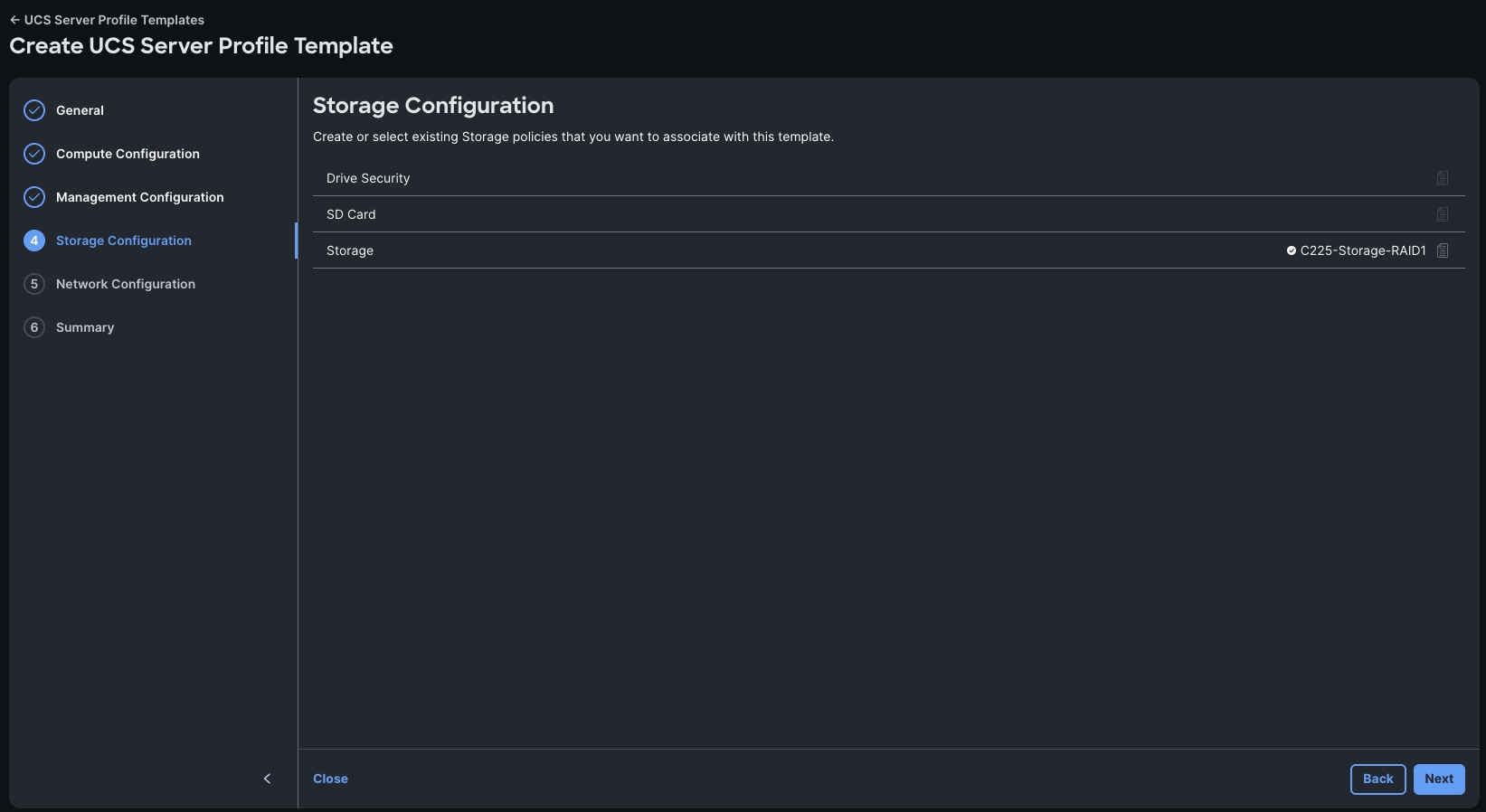
Task: Open the General step
Action: 80,110
